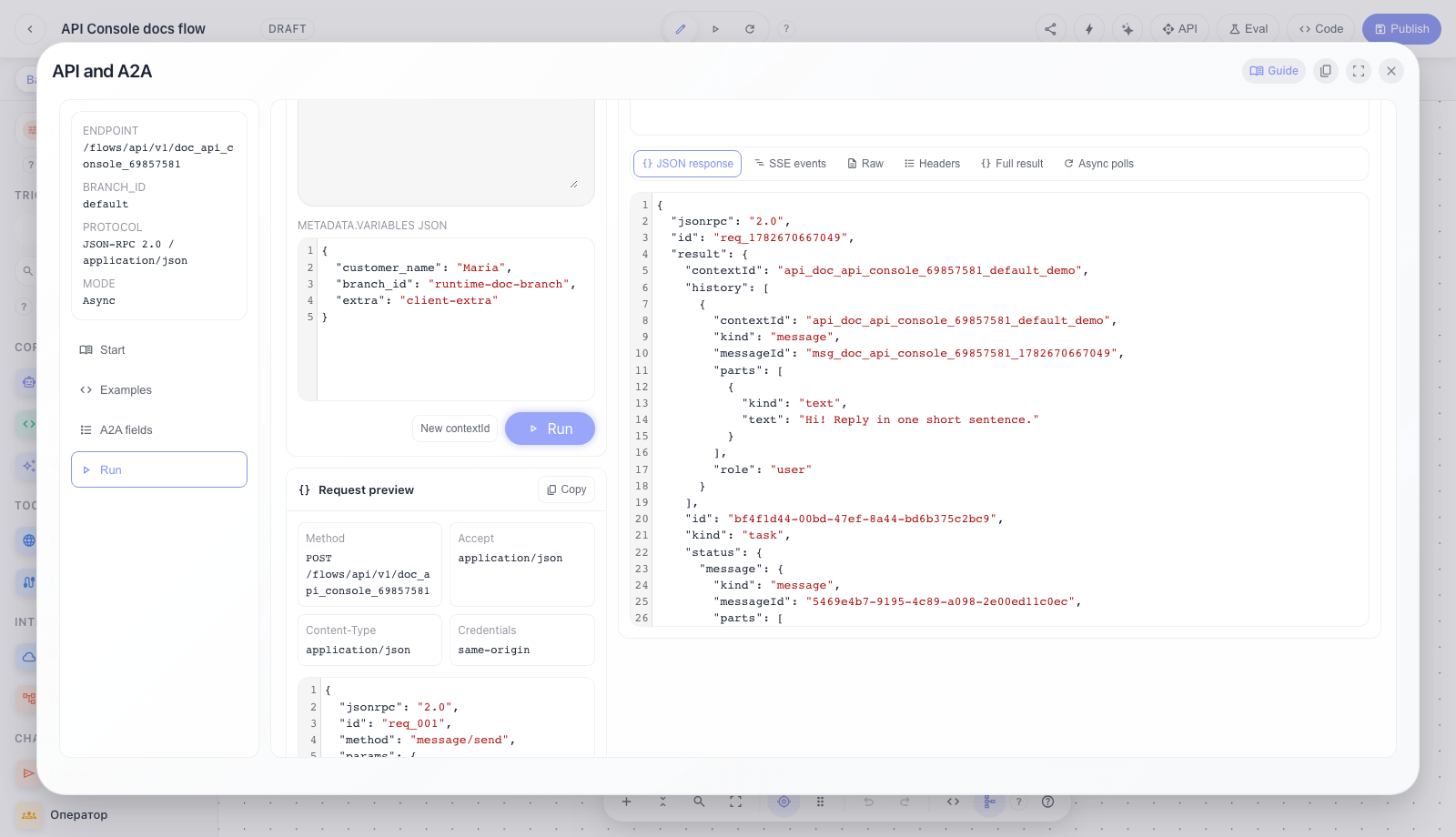The height and width of the screenshot is (837, 1456).
Task: Click the task id "bf4f1d44-00bd-47ef-8a44-bd6b375c2bc9"
Action: point(863,519)
